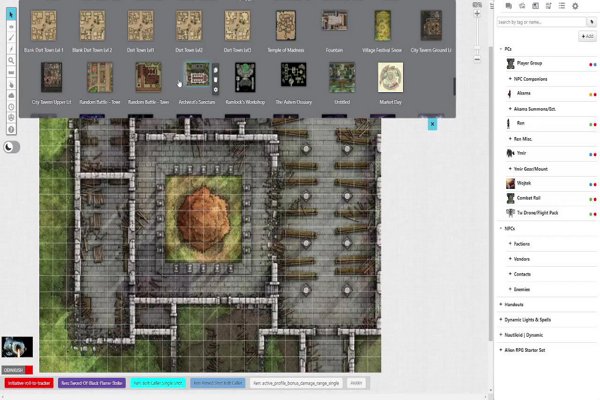
Task: Choose the Layers tool in left toolbar
Action: (11, 26)
